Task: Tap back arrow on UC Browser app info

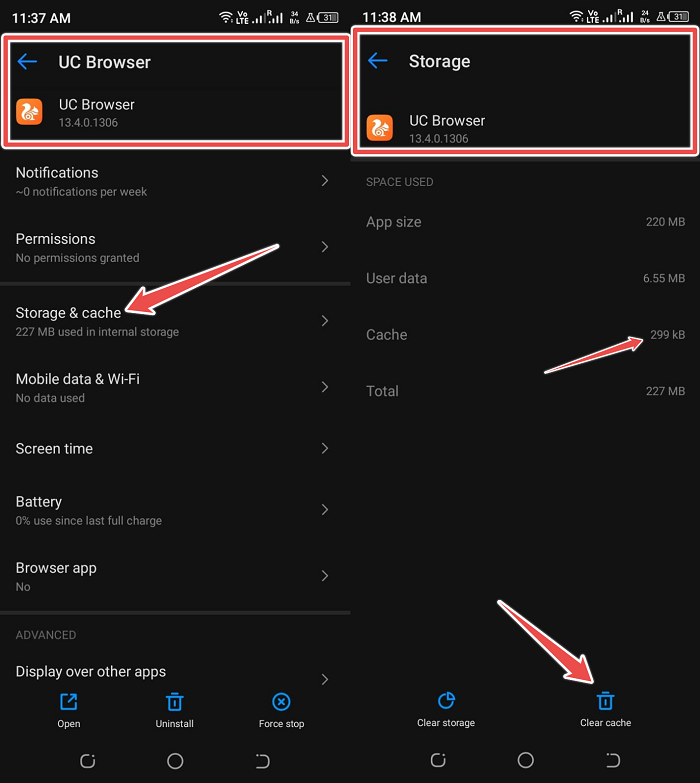Action: (x=27, y=62)
